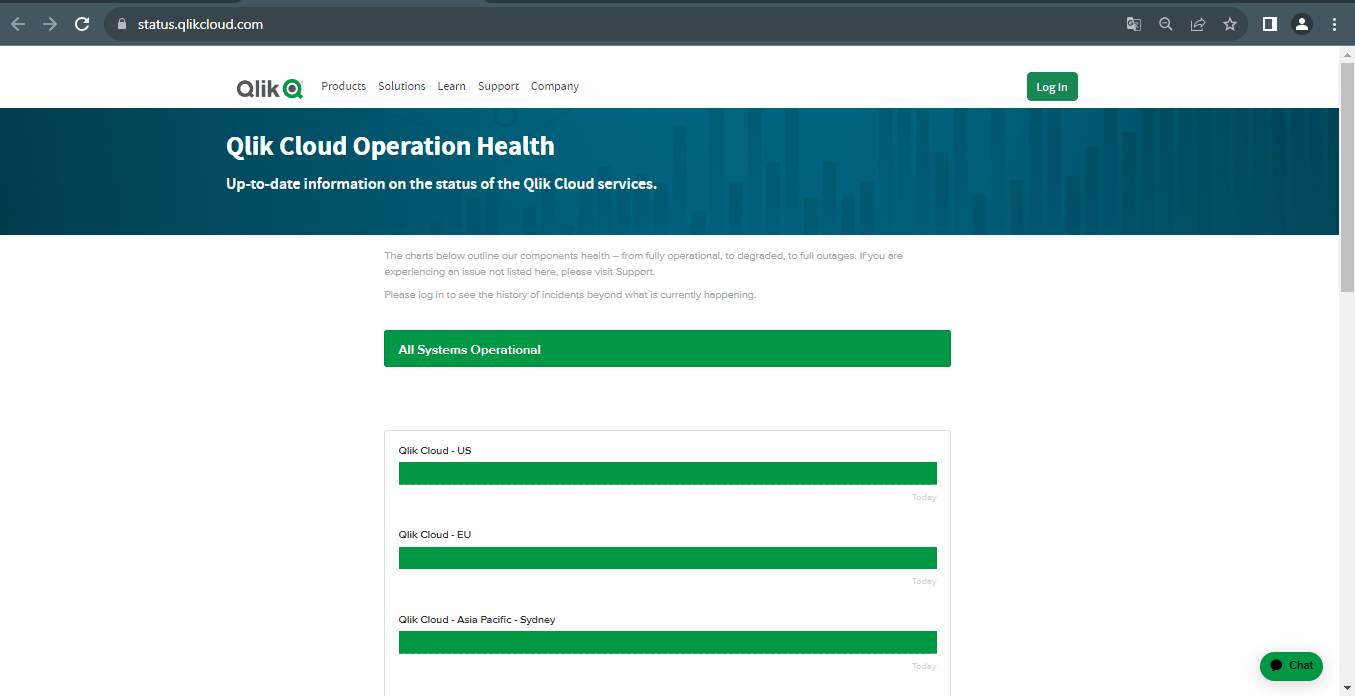Image resolution: width=1355 pixels, height=696 pixels.
Task: Go back with the browser back arrow
Action: (x=18, y=24)
